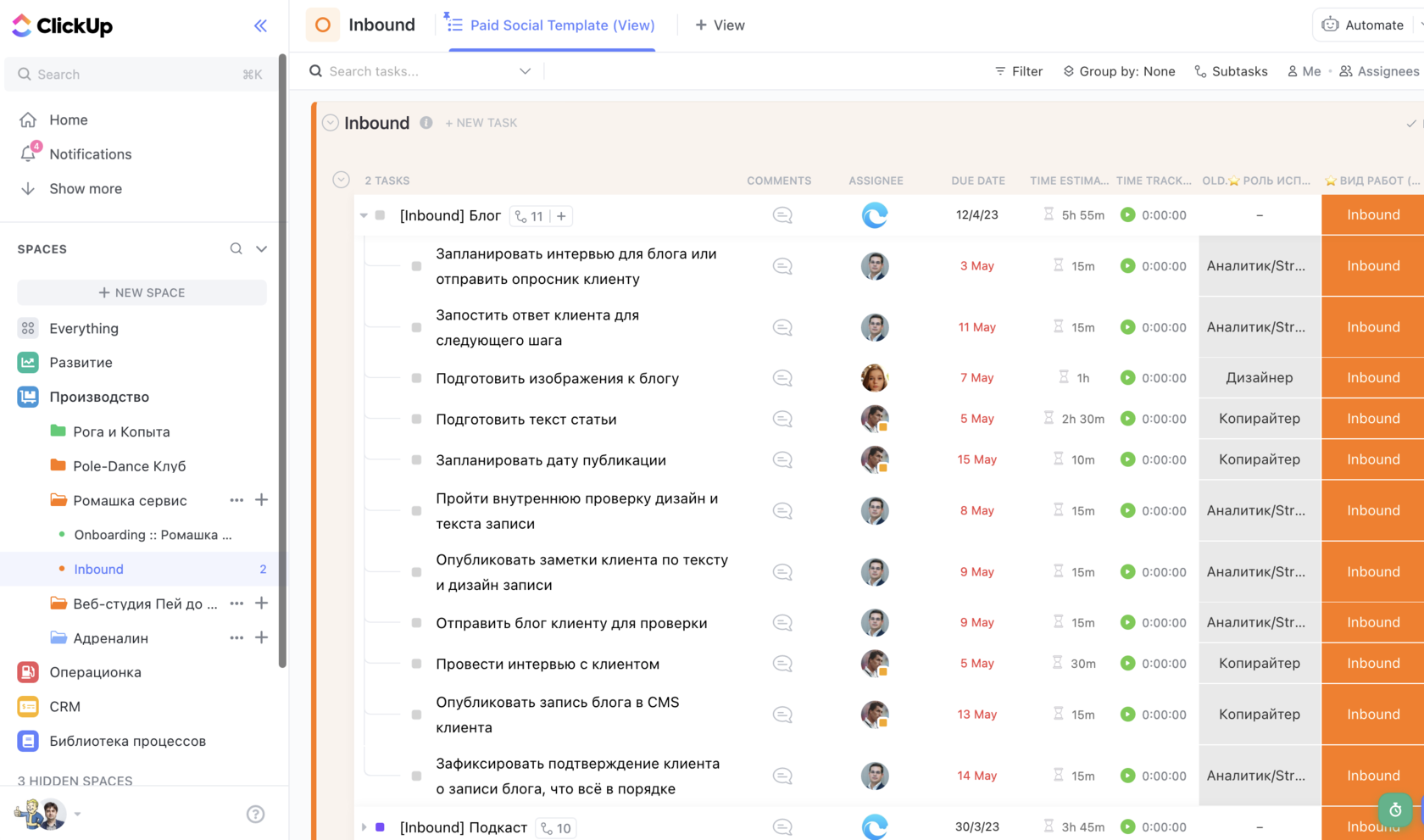
Task: Click the New Space button
Action: (x=142, y=292)
